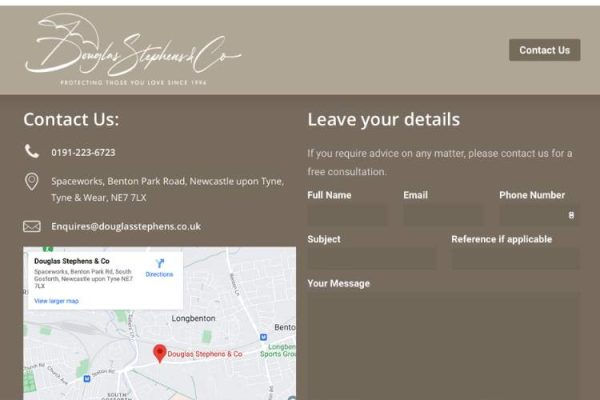Focus the Reference if applicable field
The image size is (600, 400).
(x=515, y=259)
